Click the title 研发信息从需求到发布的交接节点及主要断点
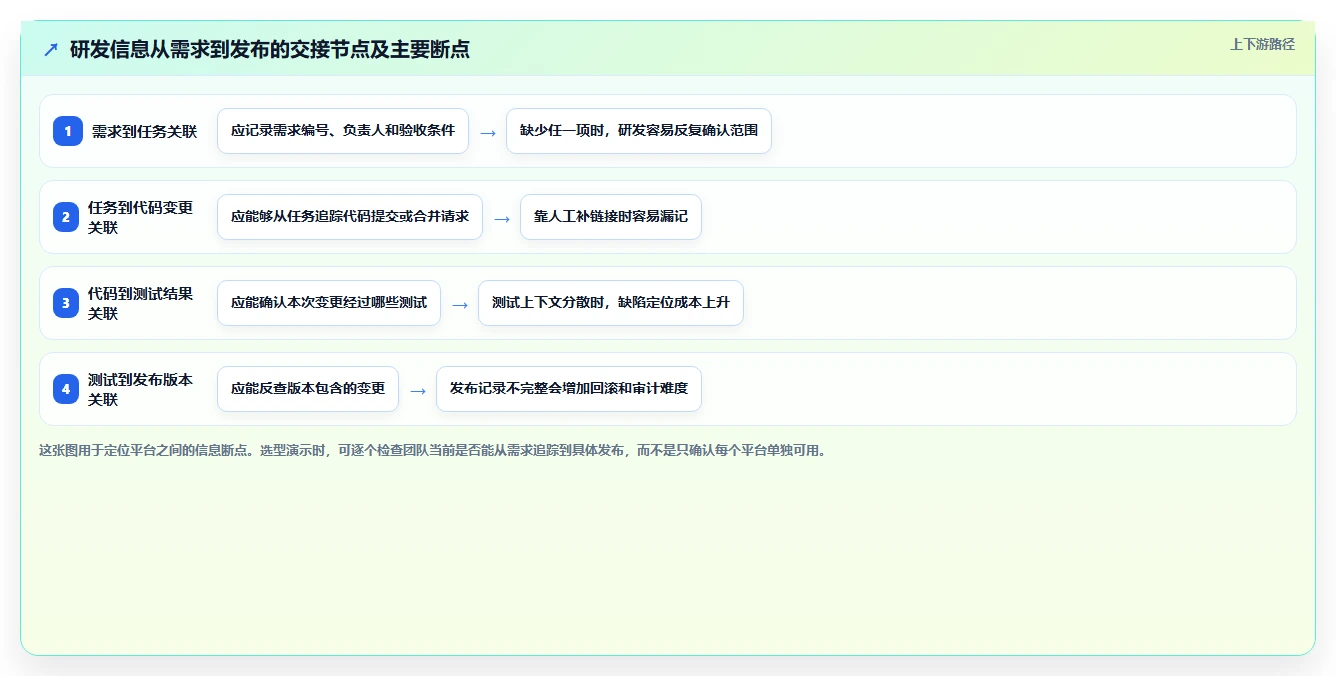The image size is (1336, 676). [270, 49]
